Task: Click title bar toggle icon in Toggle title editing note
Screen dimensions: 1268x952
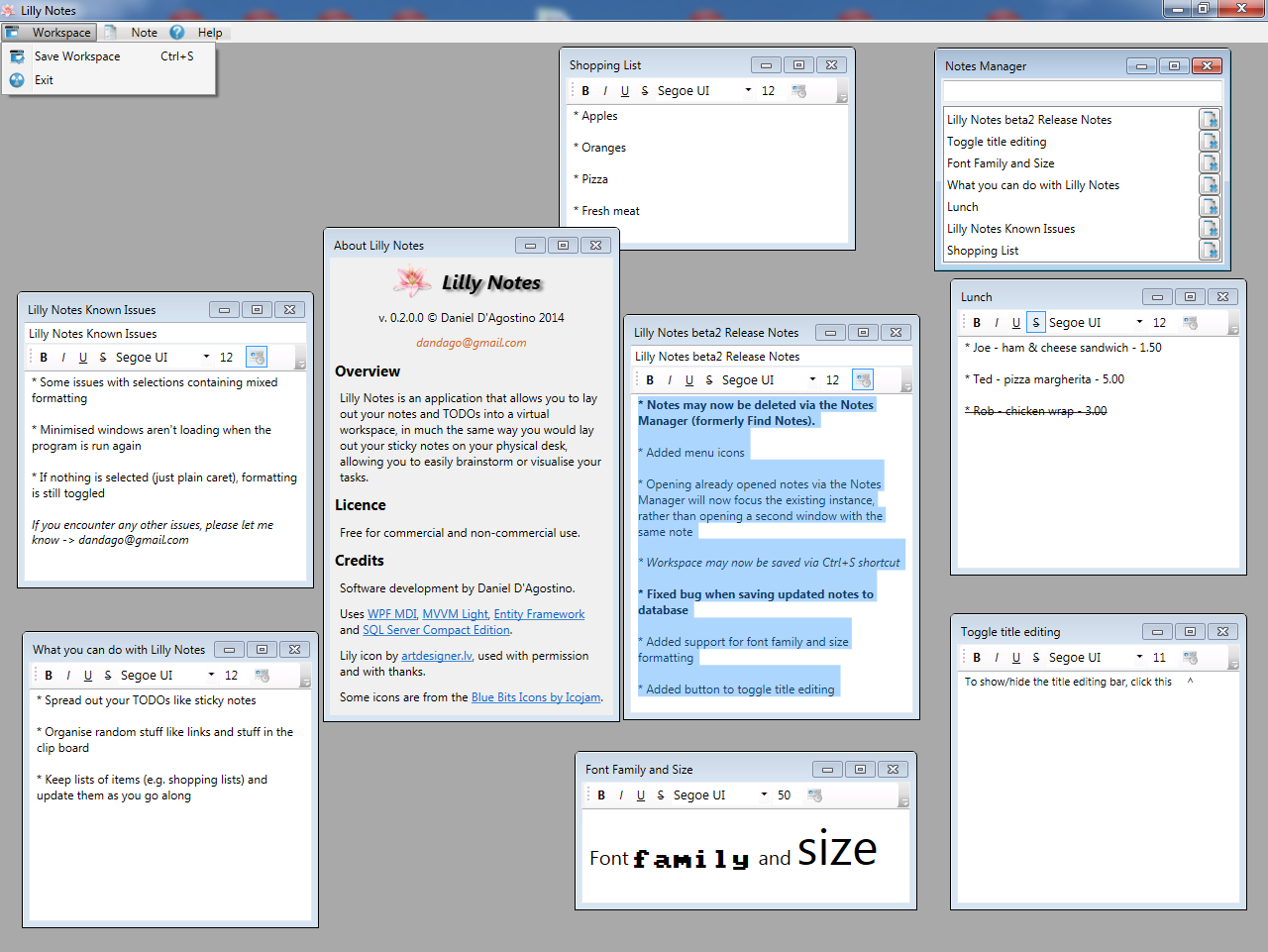Action: (x=1191, y=658)
